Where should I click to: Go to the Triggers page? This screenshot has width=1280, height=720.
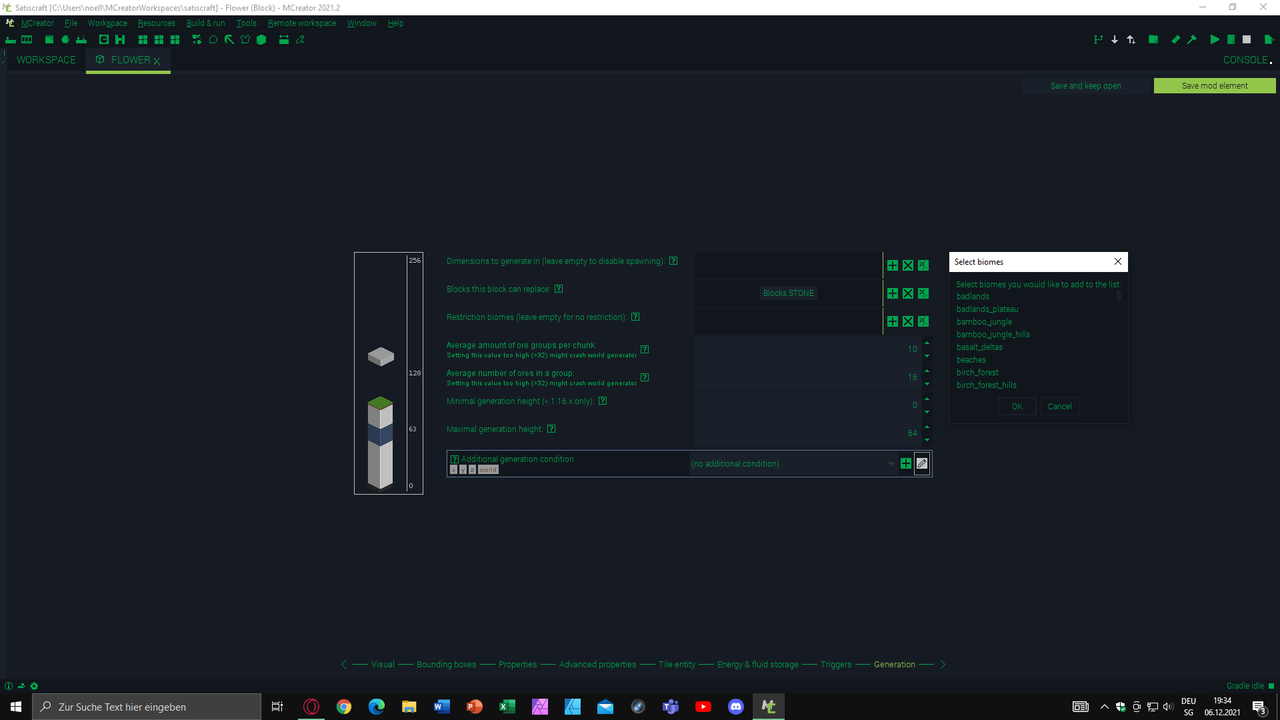tap(836, 664)
